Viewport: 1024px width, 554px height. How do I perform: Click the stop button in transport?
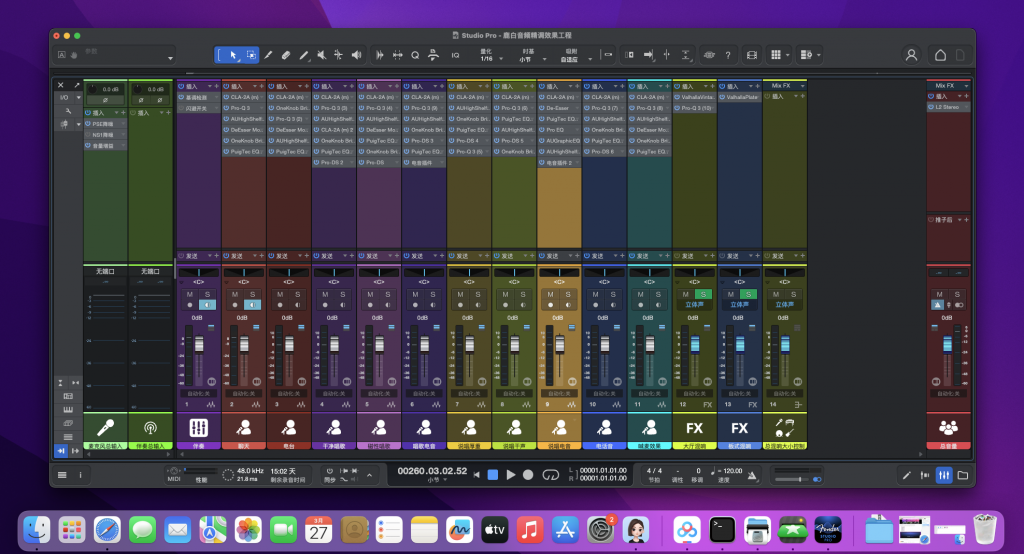(x=492, y=475)
